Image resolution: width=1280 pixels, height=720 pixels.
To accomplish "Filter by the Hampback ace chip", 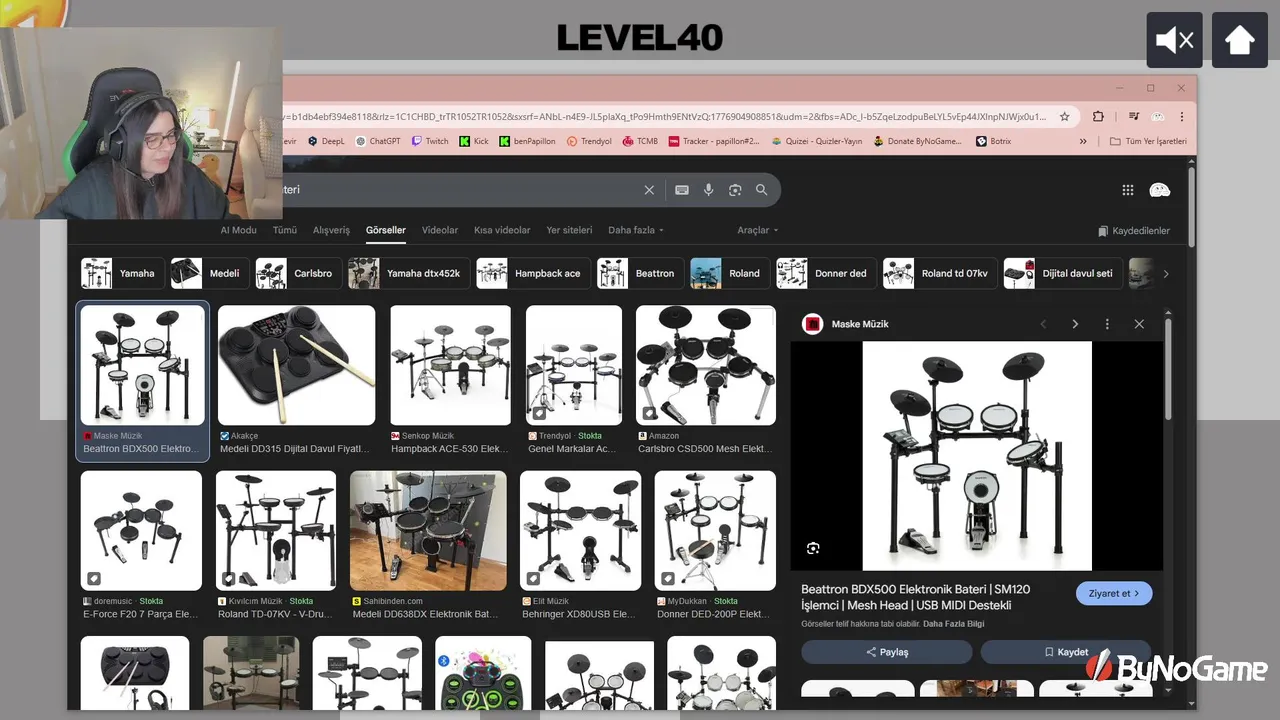I will (x=533, y=273).
